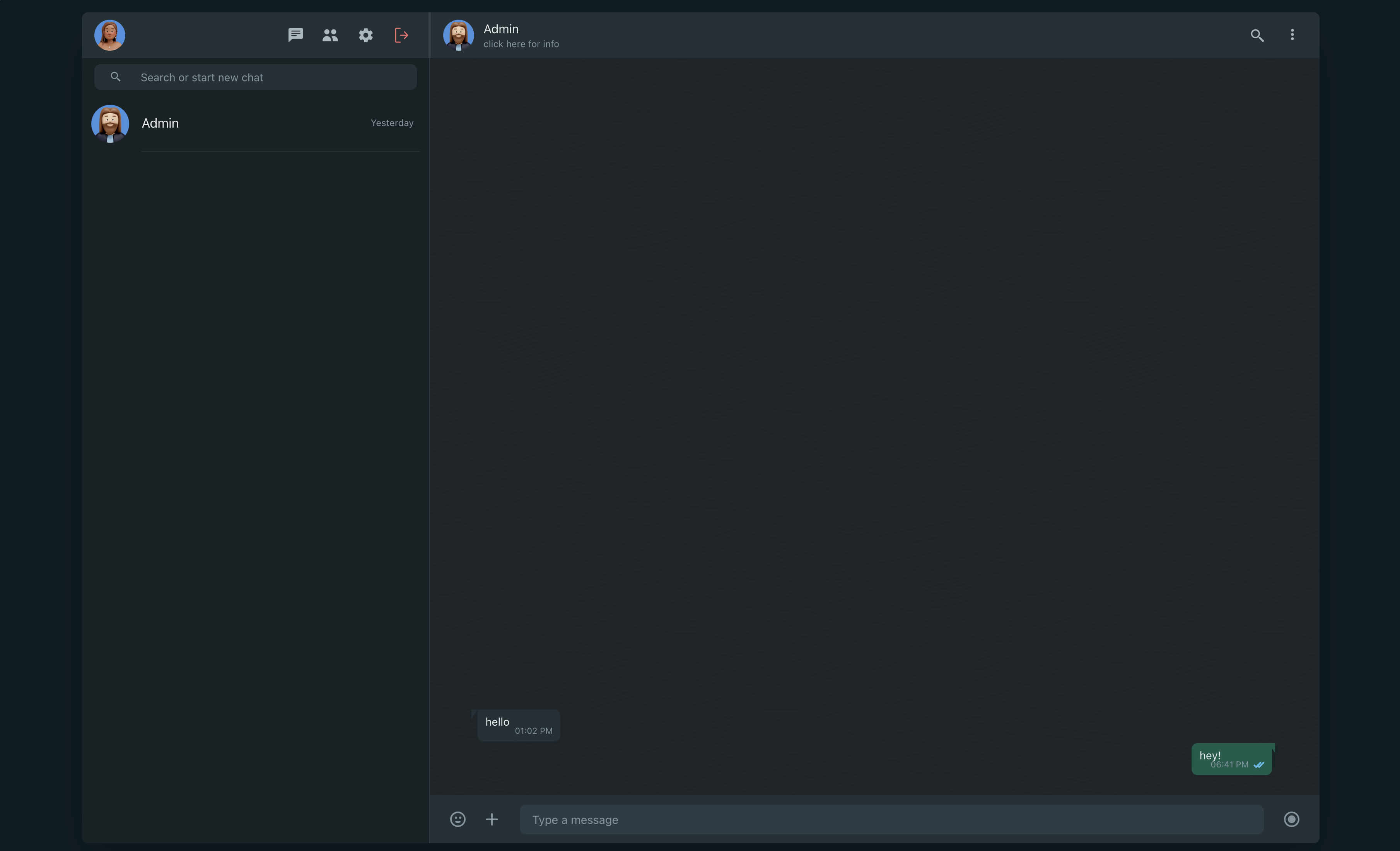Viewport: 1400px width, 851px height.
Task: Click Admin avatar in chat list
Action: point(110,123)
